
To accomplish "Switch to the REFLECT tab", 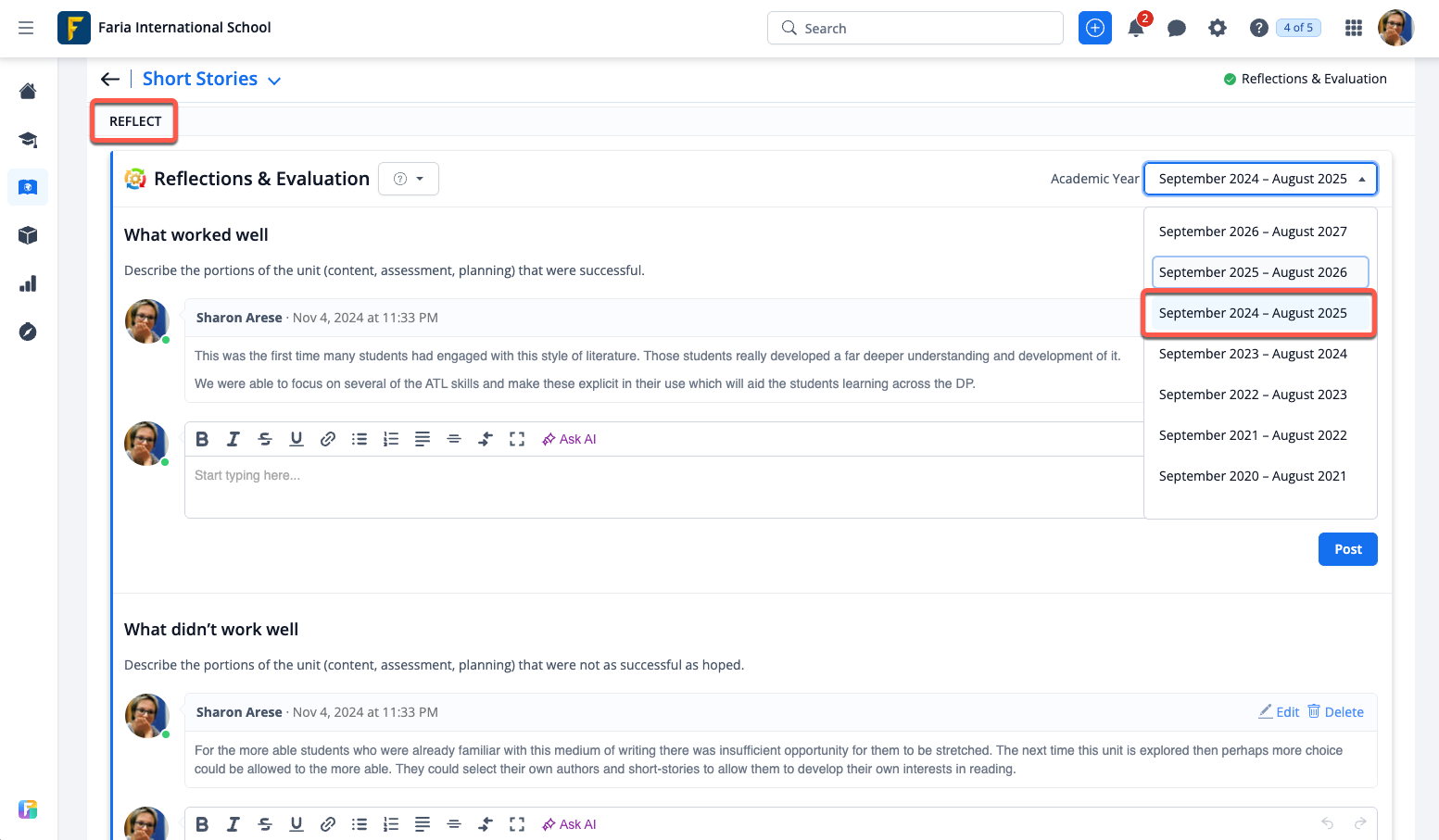I will (135, 121).
